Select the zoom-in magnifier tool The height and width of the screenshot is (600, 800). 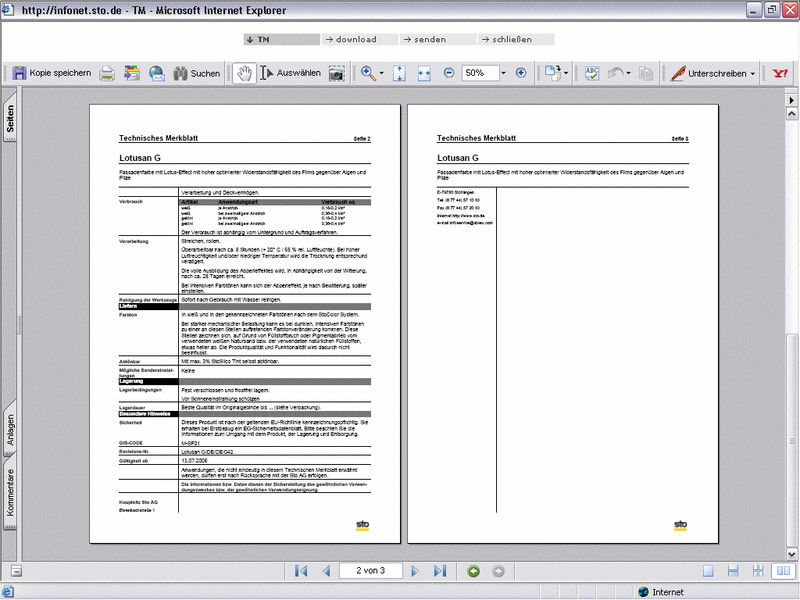click(x=368, y=73)
